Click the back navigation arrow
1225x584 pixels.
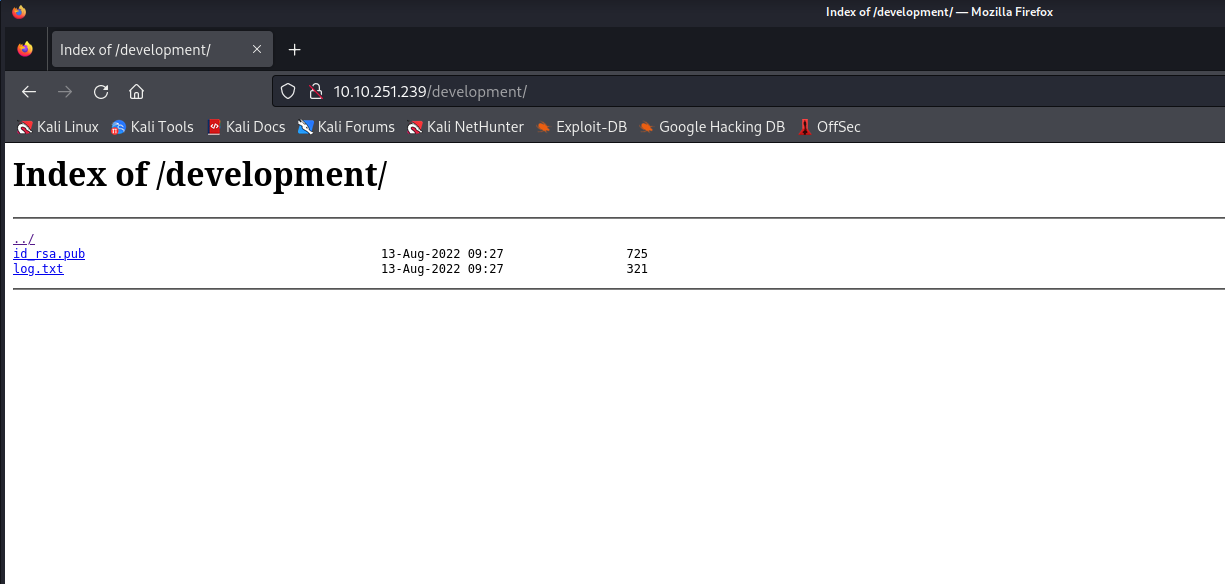29,92
